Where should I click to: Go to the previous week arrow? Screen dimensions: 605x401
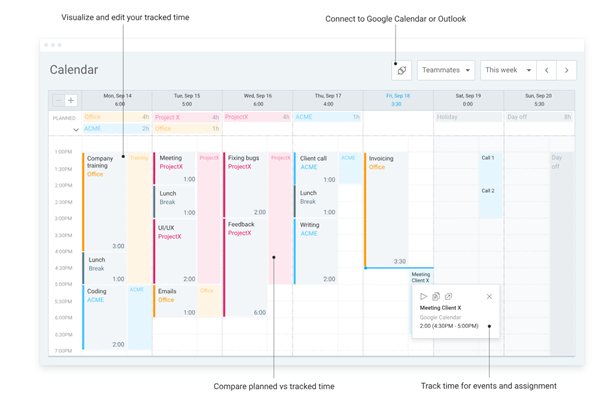[x=546, y=70]
